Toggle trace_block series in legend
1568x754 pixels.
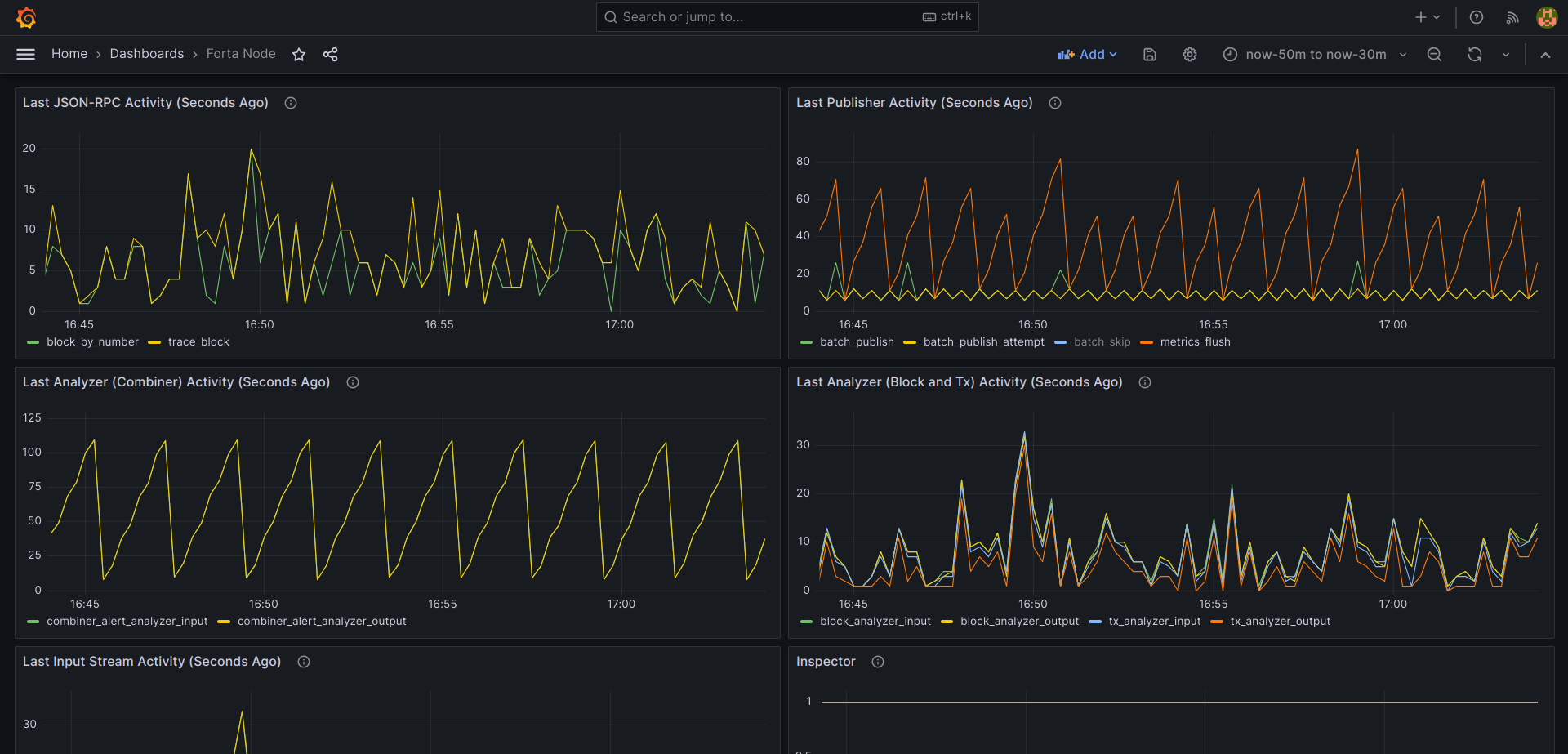tap(198, 342)
